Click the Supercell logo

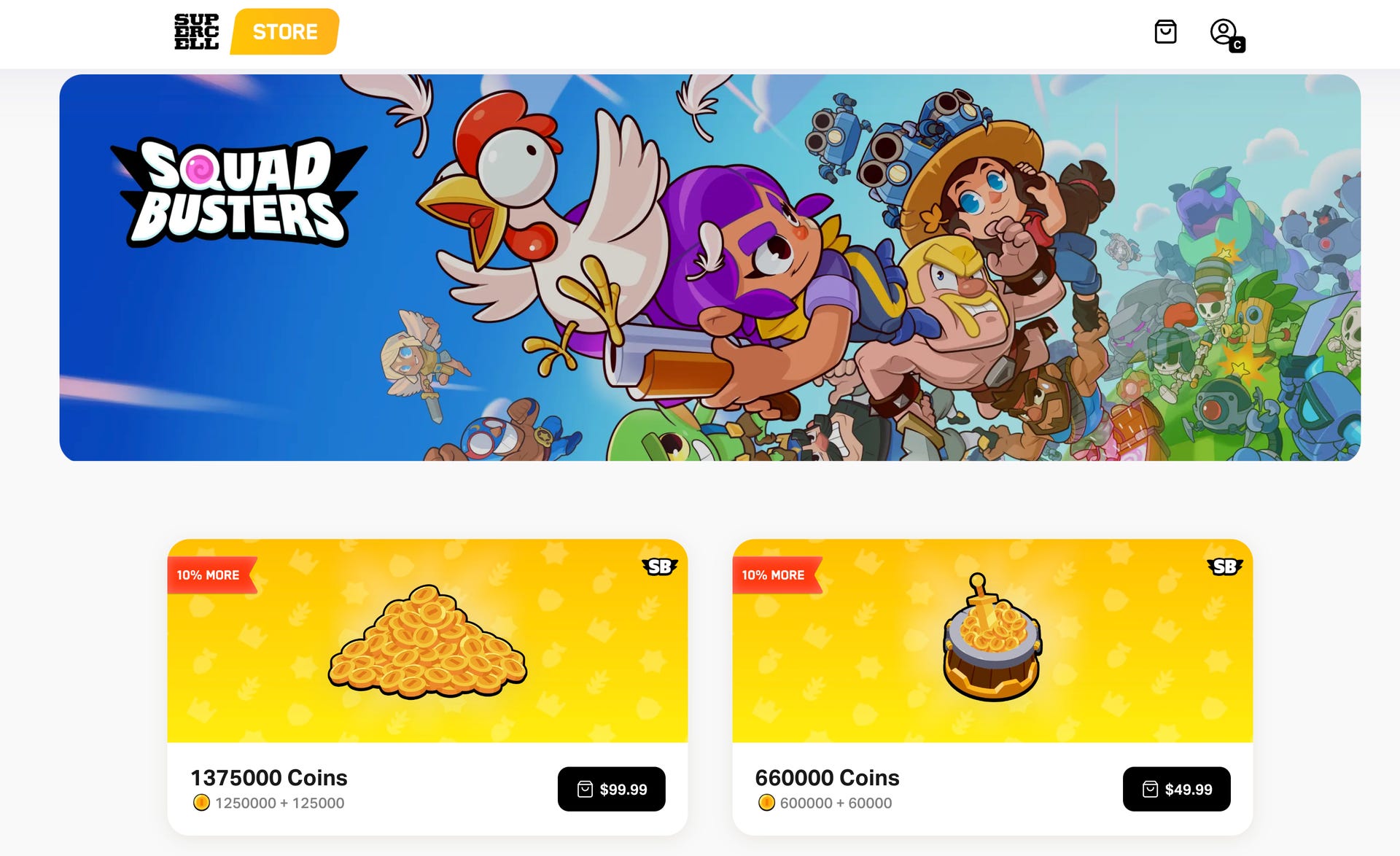[x=196, y=31]
